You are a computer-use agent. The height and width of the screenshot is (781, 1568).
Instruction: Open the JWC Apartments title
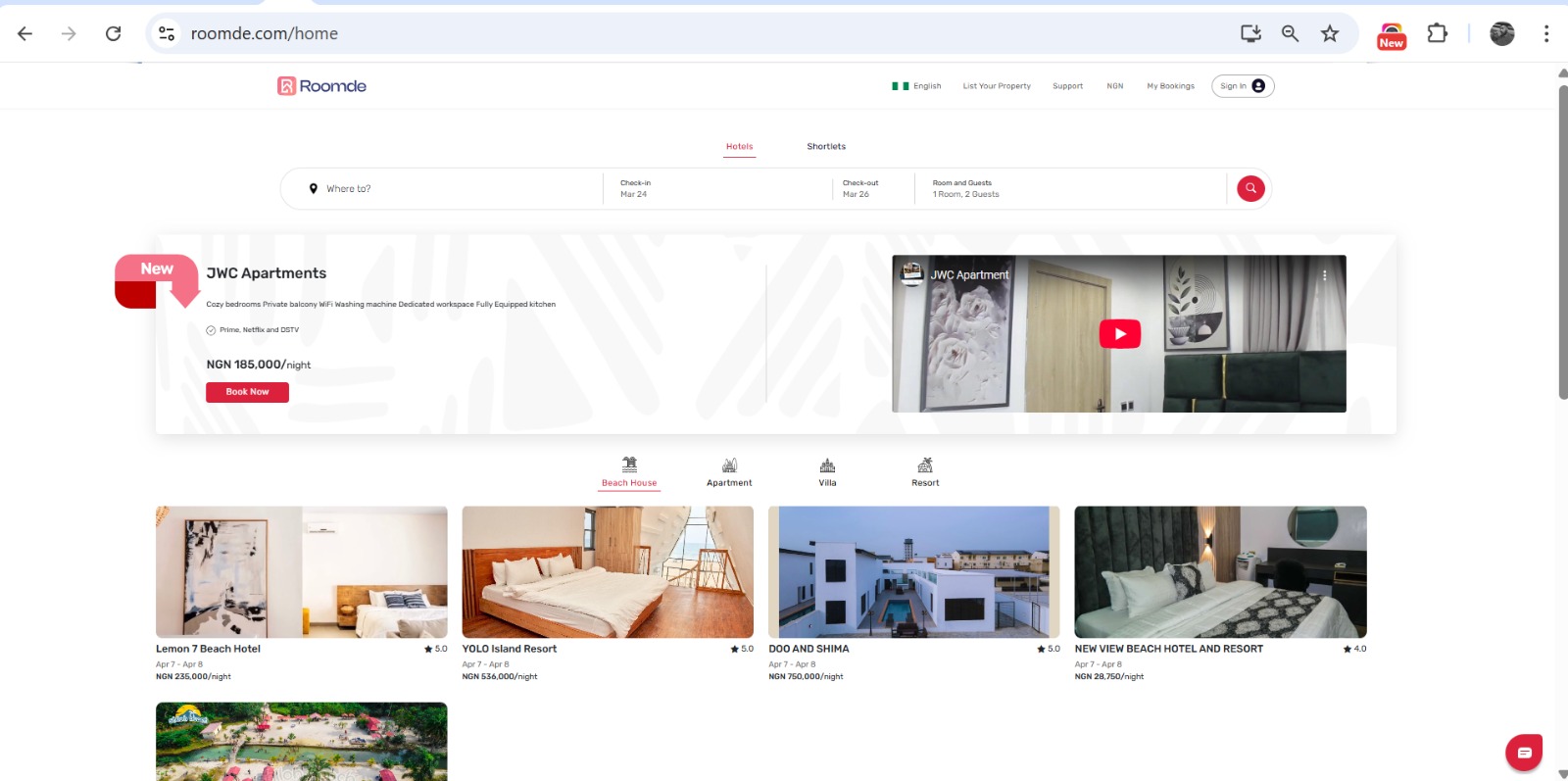click(267, 273)
